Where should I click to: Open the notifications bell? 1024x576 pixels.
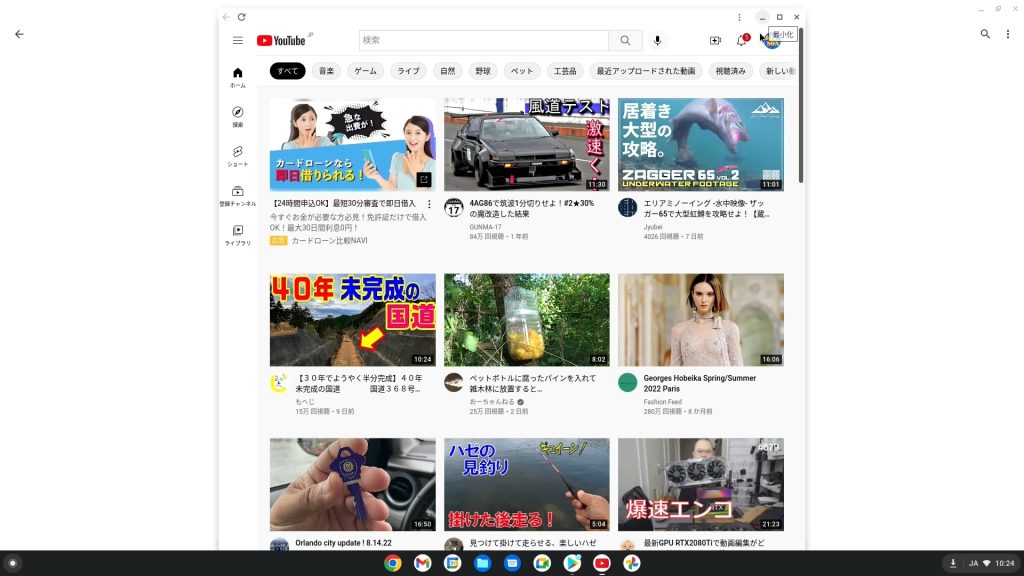(741, 41)
